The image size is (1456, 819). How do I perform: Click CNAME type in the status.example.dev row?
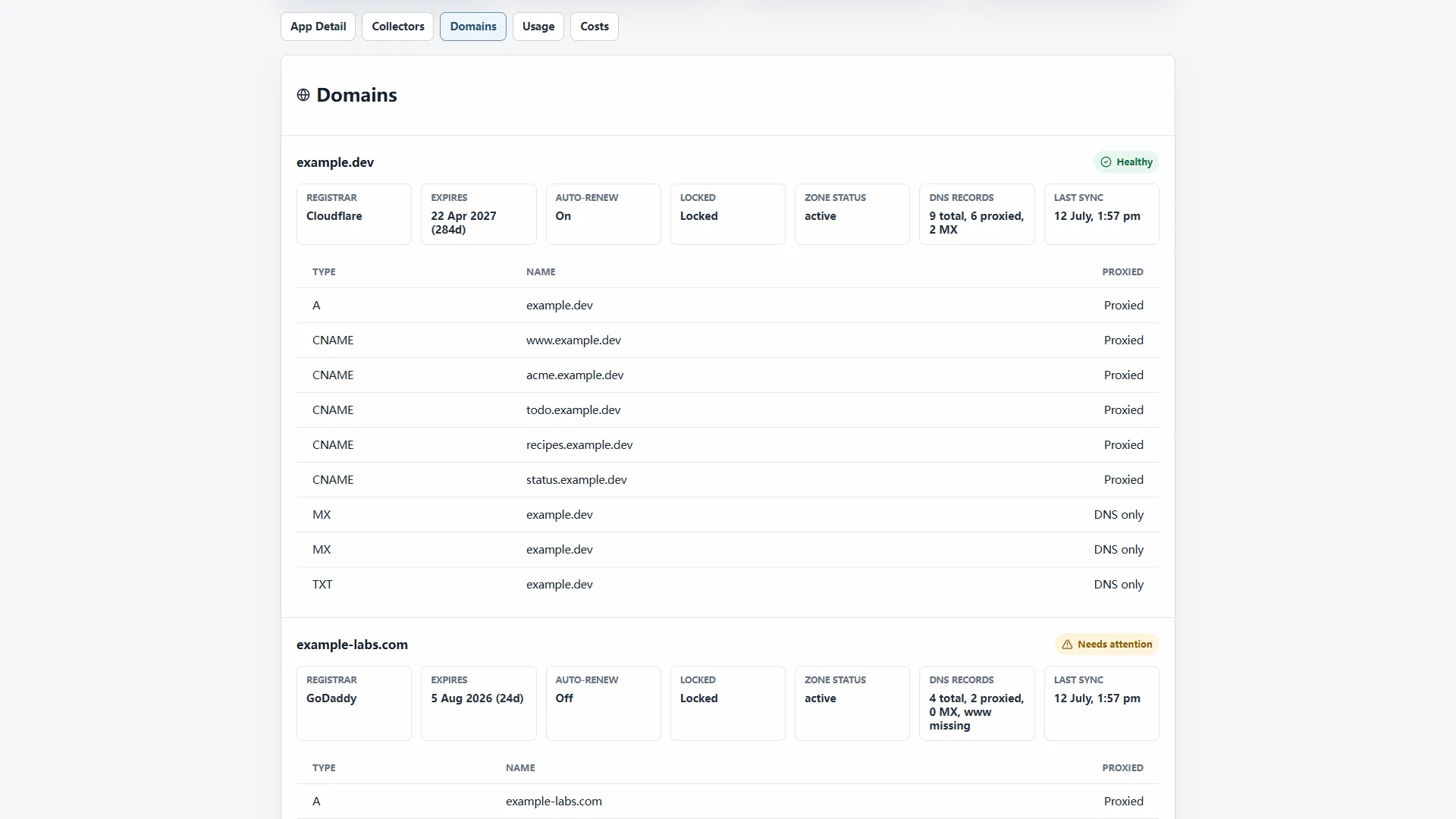[333, 480]
